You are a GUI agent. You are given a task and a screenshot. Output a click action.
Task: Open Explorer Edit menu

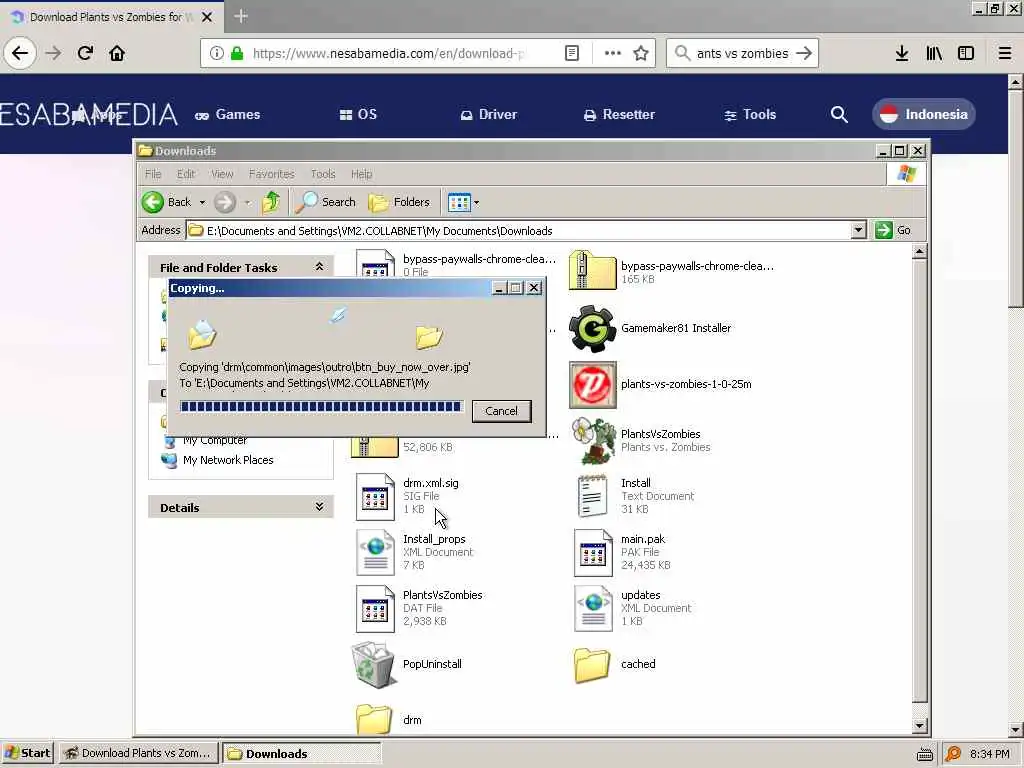[x=185, y=174]
